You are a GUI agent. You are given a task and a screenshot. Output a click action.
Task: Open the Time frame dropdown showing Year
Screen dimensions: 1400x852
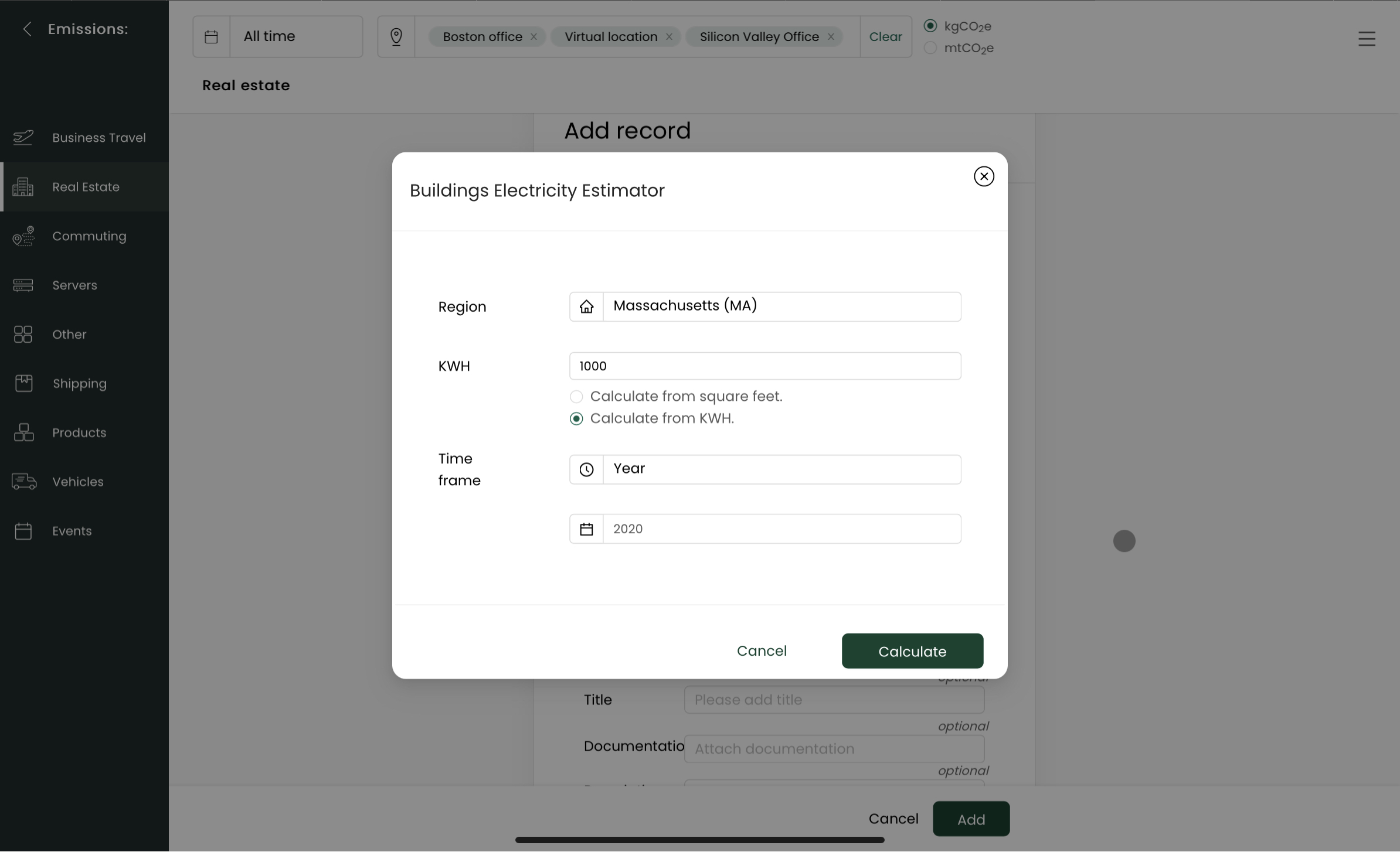point(781,469)
